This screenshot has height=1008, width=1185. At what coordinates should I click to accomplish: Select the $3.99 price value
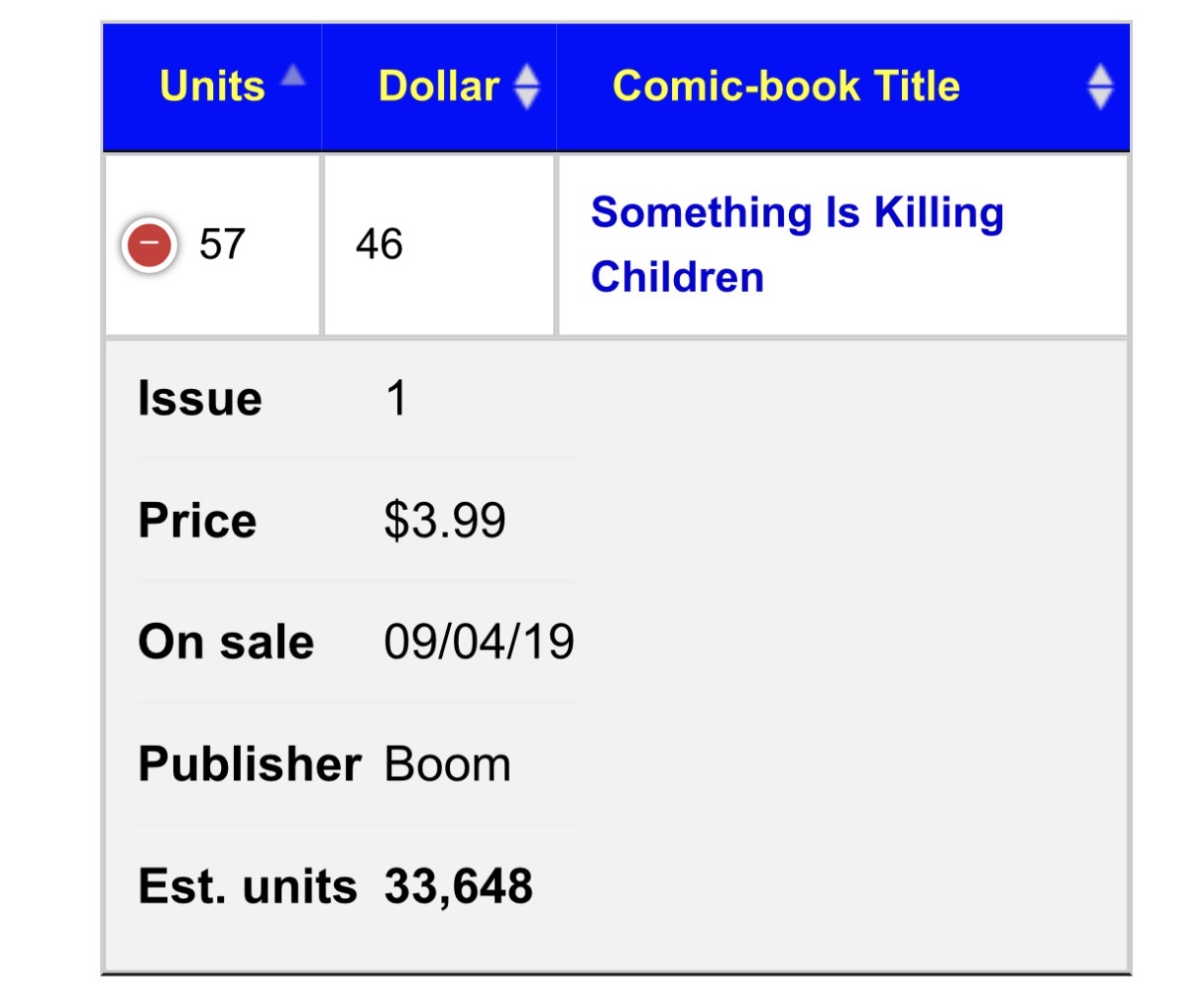[x=444, y=521]
